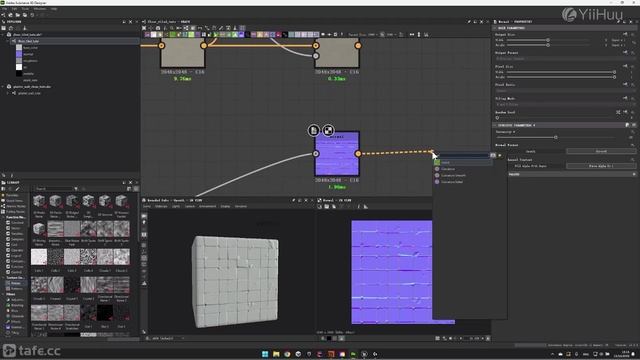Image resolution: width=640 pixels, height=360 pixels.
Task: Select the Cells 4 noise thumbnail
Action: click(88, 257)
